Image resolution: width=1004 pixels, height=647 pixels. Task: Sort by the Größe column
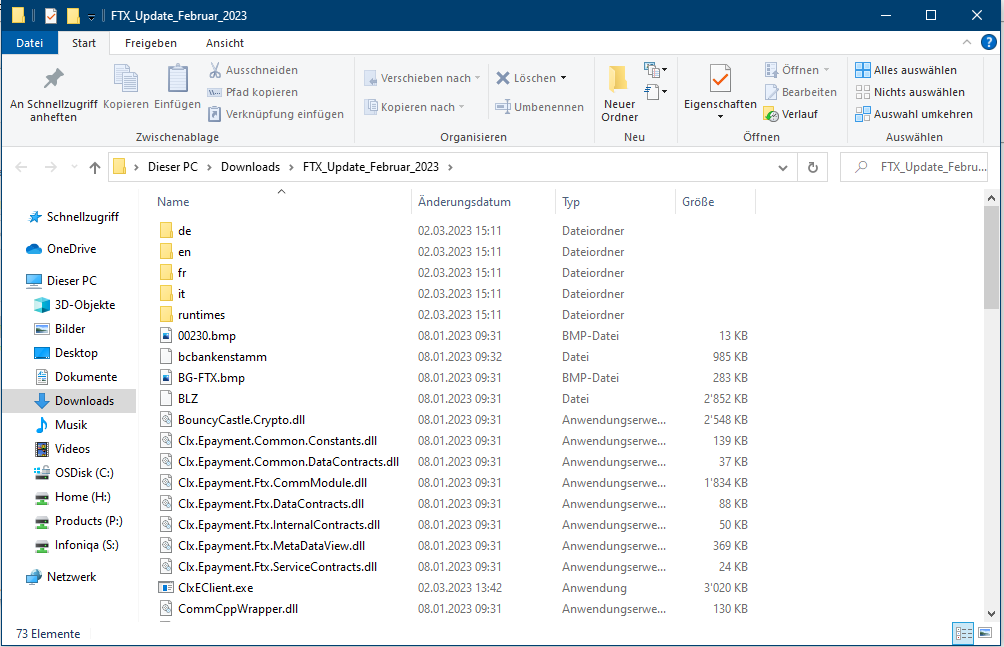coord(698,202)
